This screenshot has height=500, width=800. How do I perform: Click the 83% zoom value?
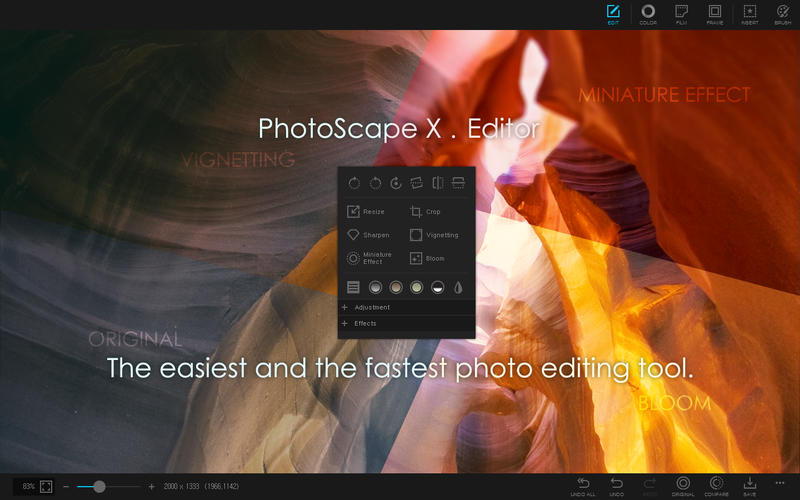[x=29, y=486]
